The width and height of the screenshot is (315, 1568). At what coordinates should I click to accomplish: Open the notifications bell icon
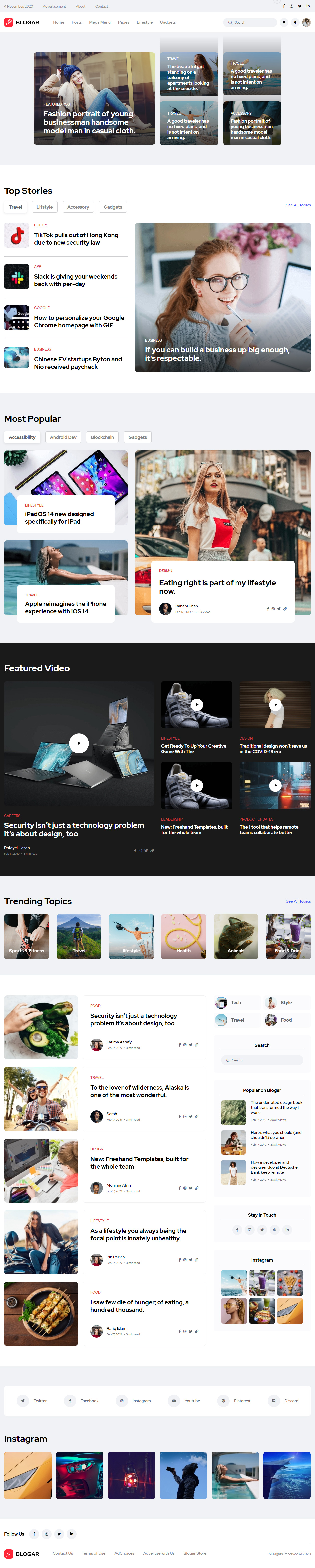(x=295, y=22)
